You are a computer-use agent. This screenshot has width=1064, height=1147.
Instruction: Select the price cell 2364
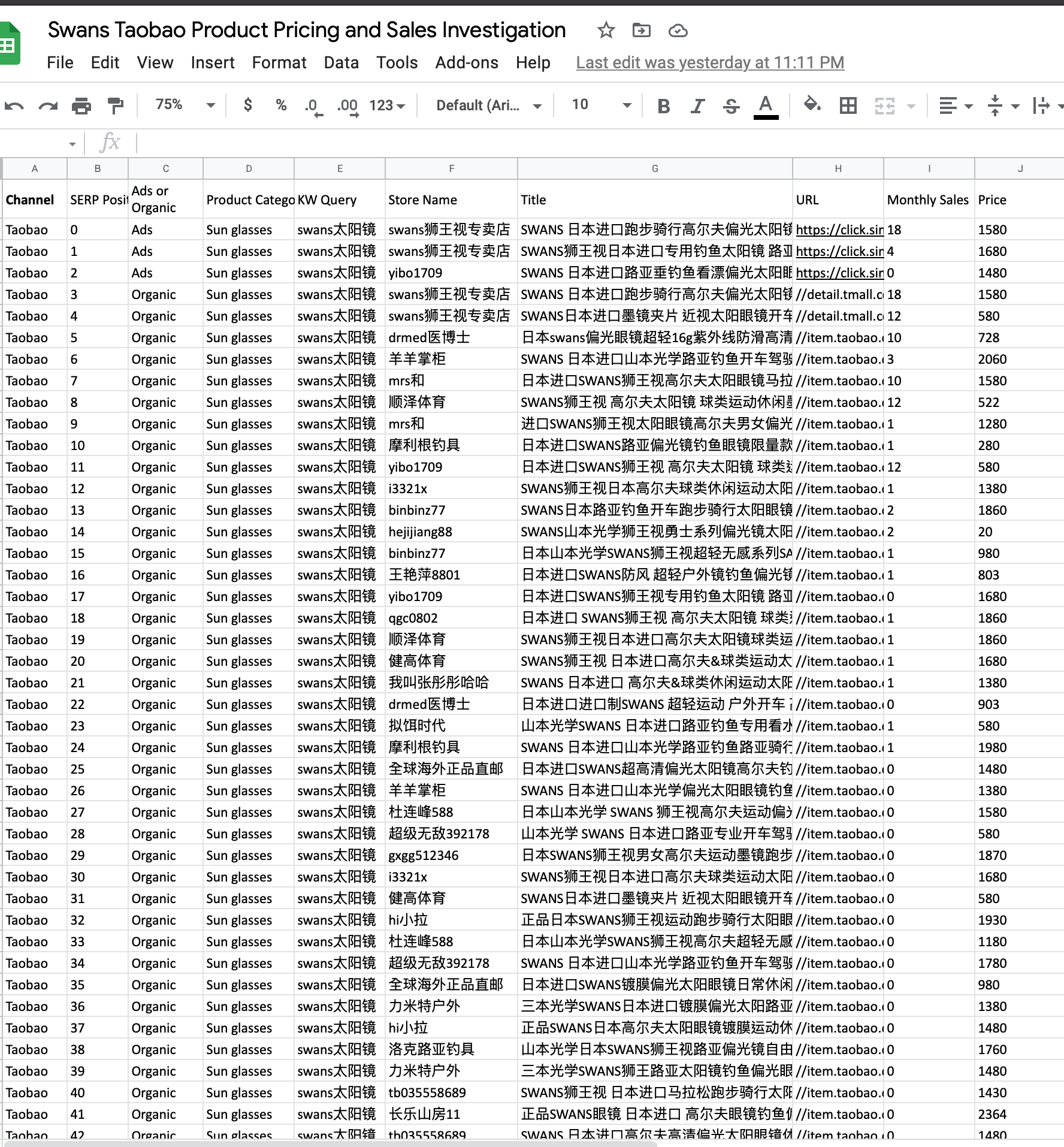point(1020,1114)
